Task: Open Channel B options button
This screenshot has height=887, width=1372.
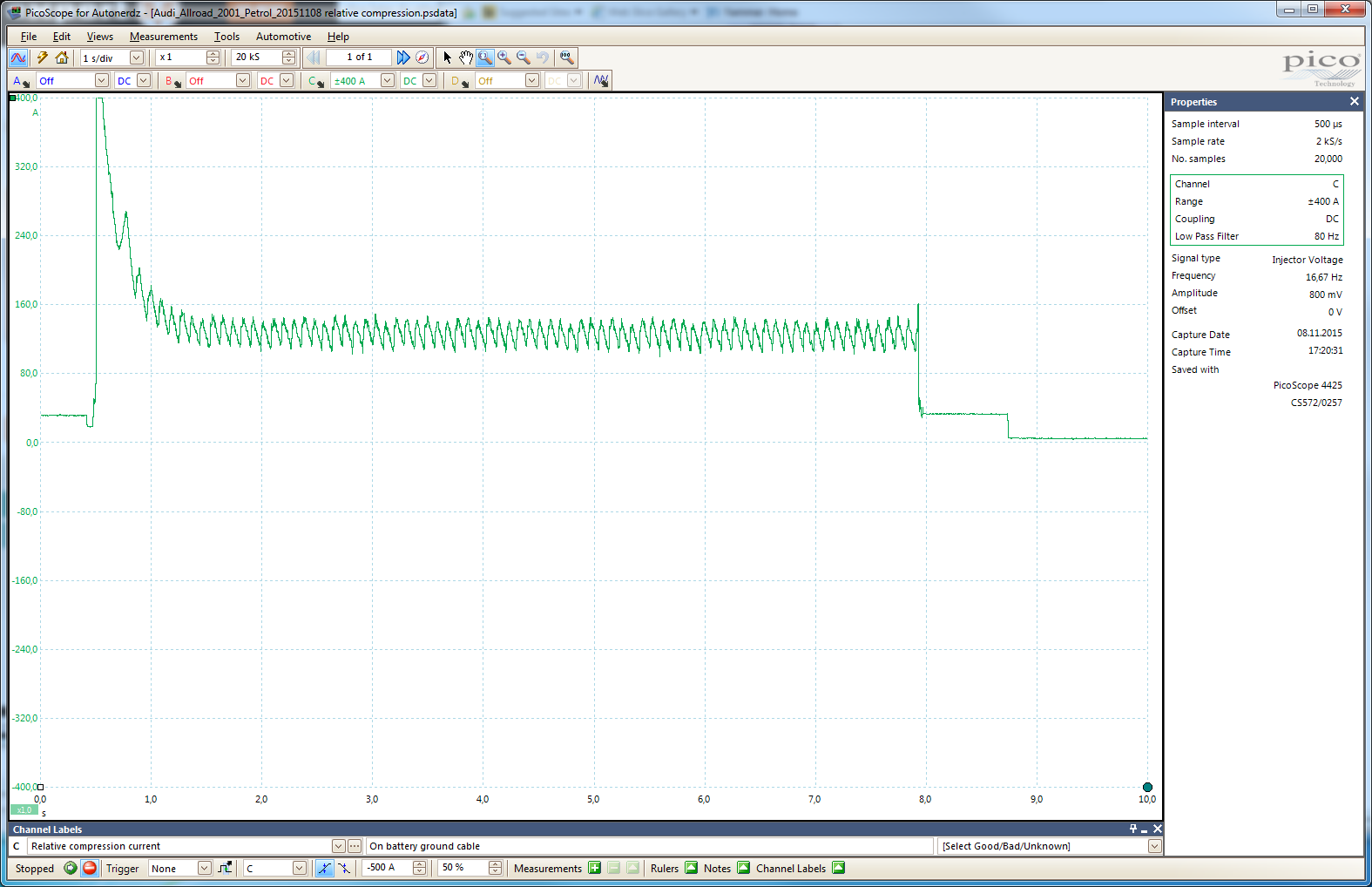Action: tap(173, 81)
